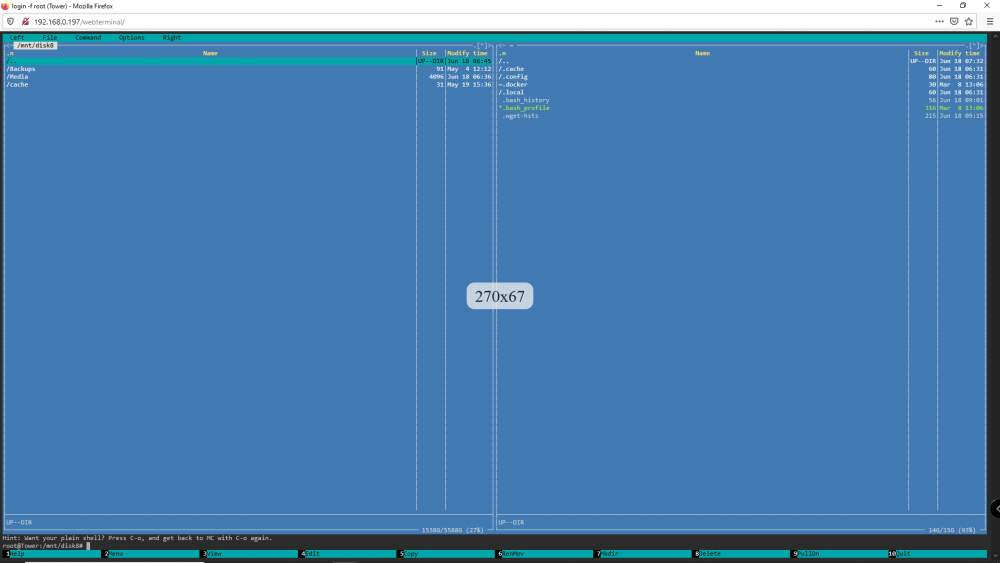Viewport: 1000px width, 563px height.
Task: Open the page actions three-dots menu
Action: (939, 21)
